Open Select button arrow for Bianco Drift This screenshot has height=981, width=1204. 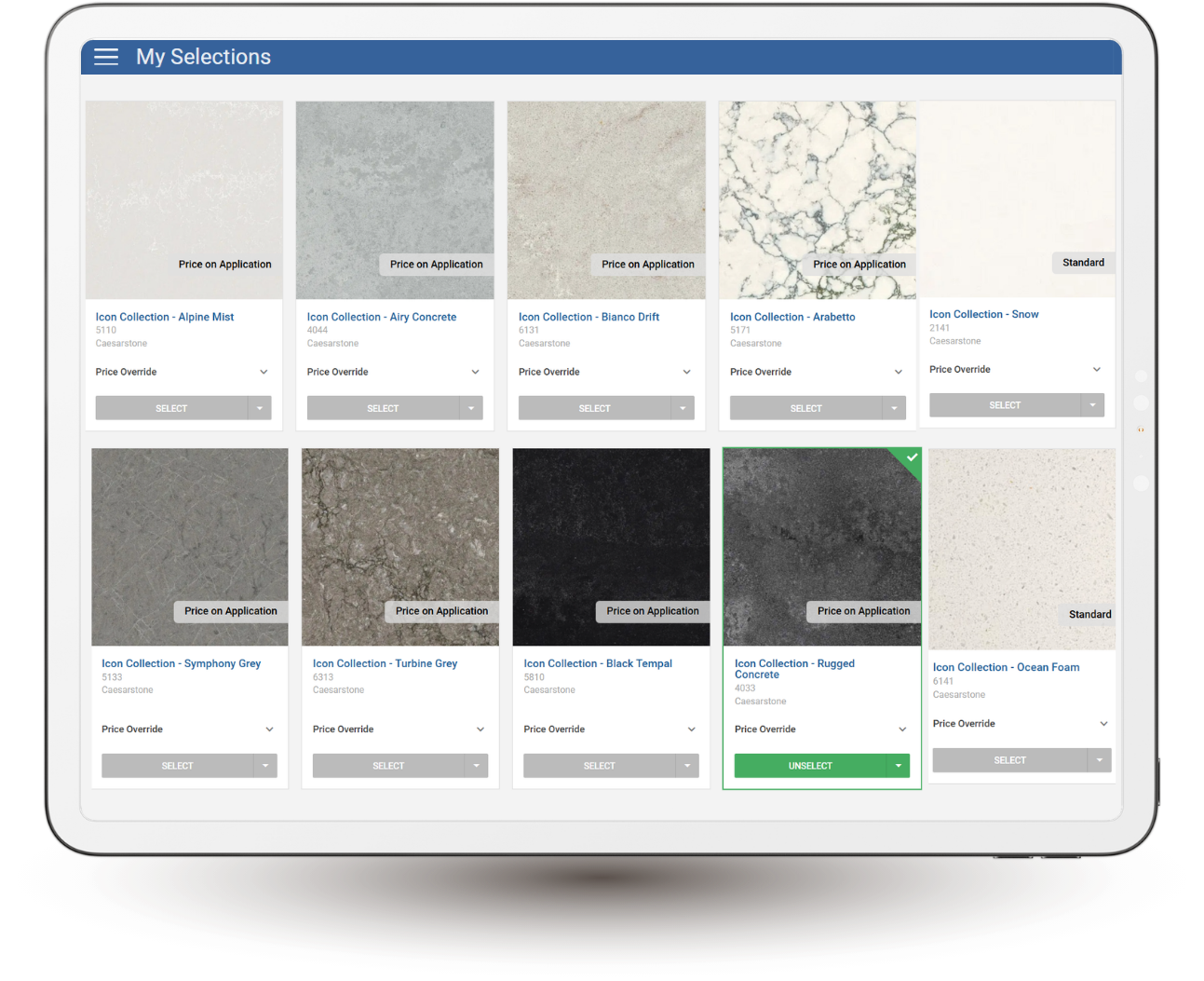pos(683,408)
